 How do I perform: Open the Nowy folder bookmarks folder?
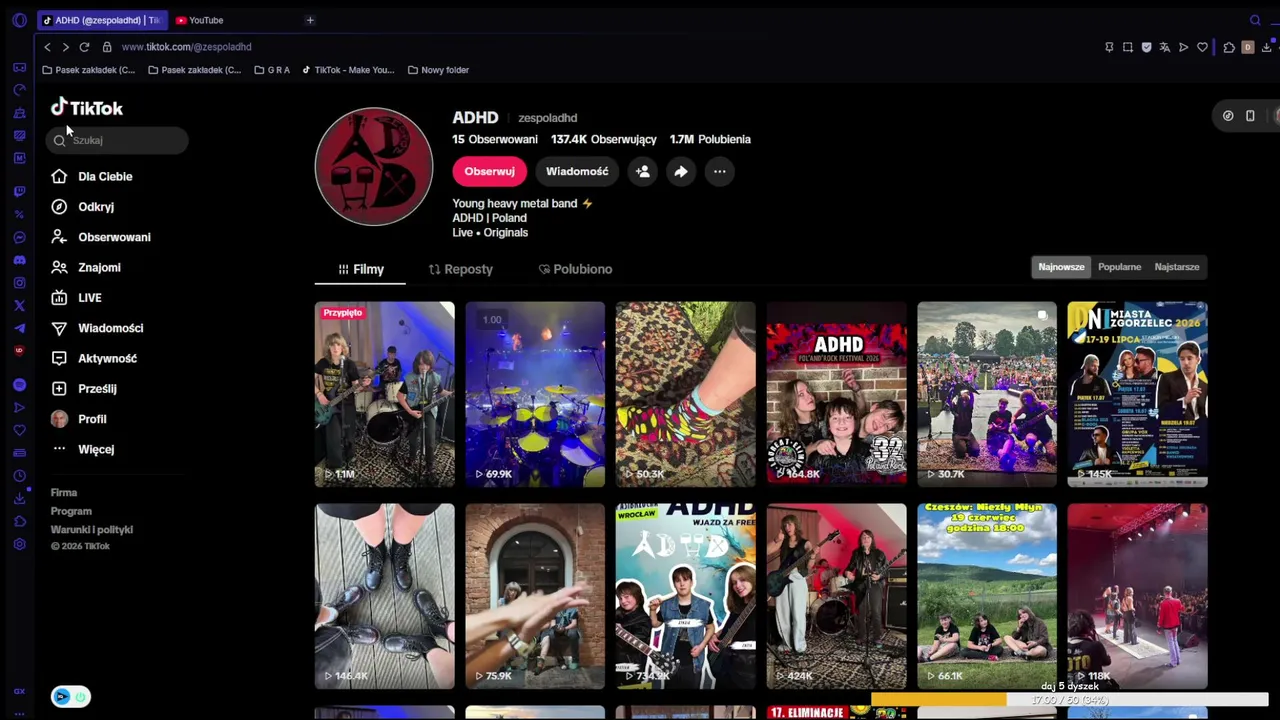[439, 70]
